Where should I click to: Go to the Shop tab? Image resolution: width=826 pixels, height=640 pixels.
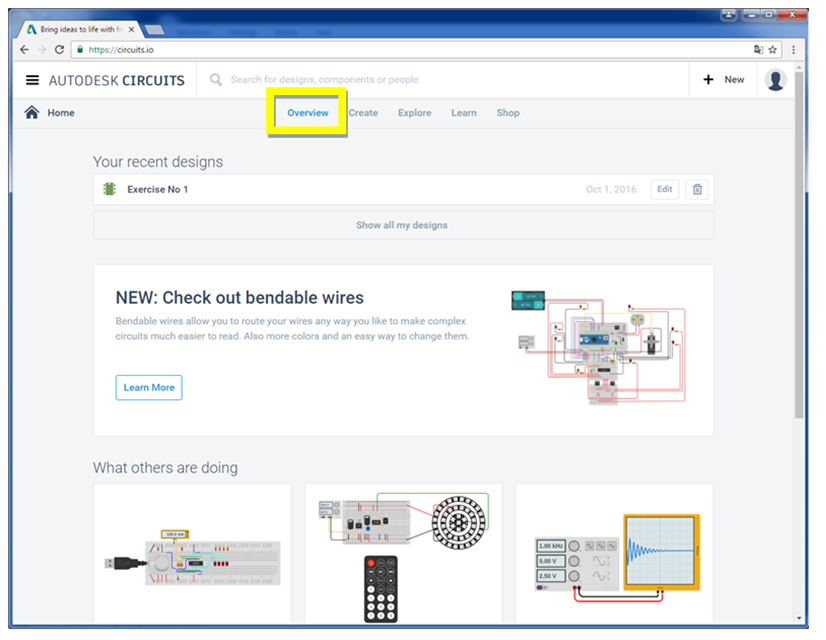pyautogui.click(x=507, y=113)
